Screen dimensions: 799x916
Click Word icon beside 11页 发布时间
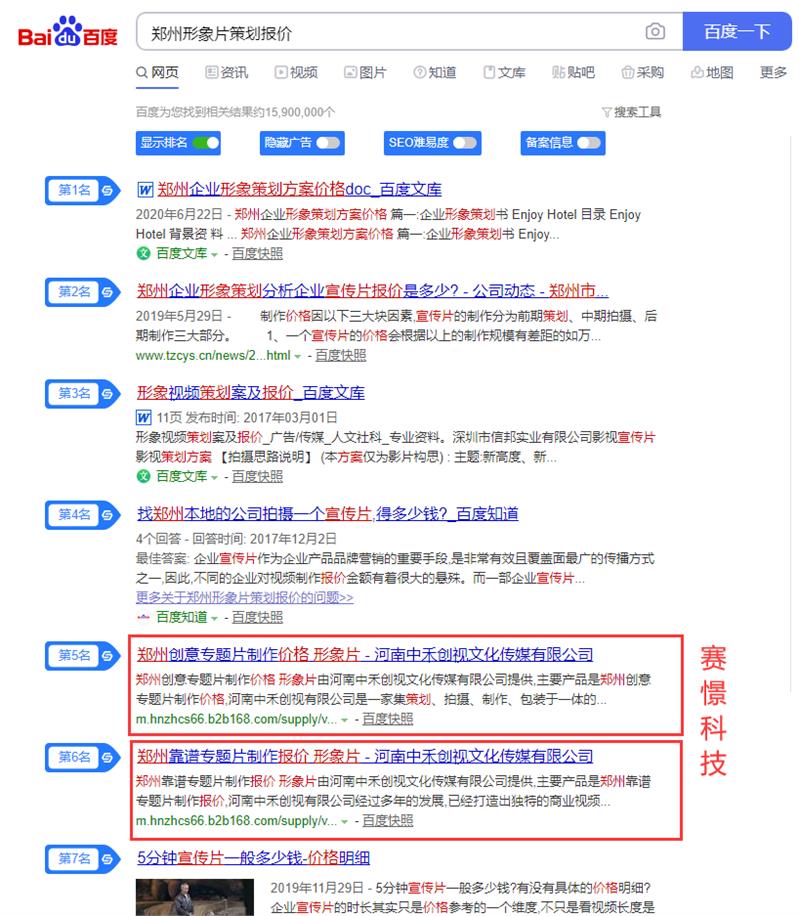144,418
